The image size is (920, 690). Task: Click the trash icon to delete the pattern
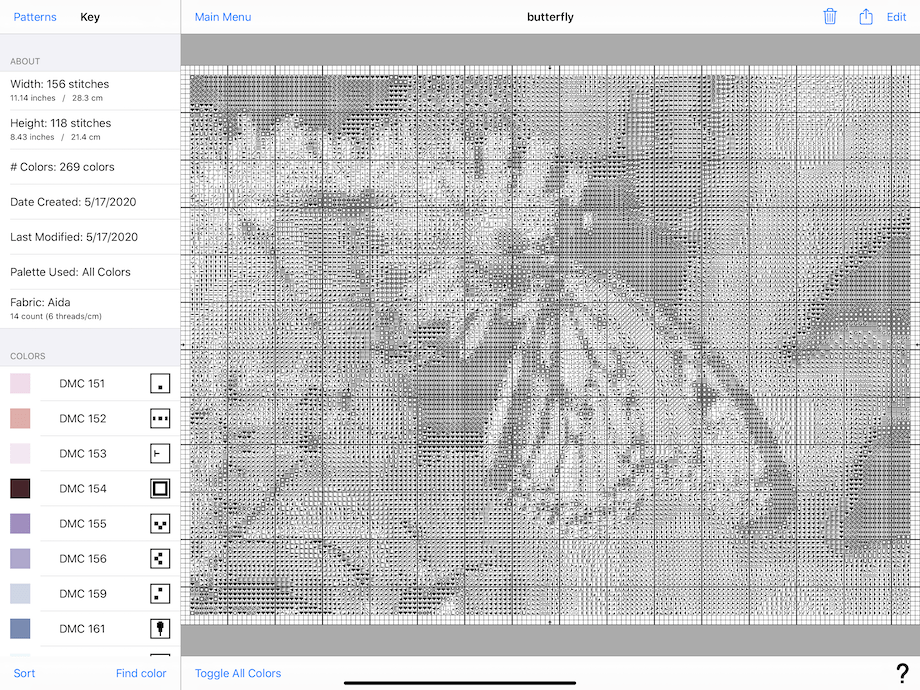(830, 17)
